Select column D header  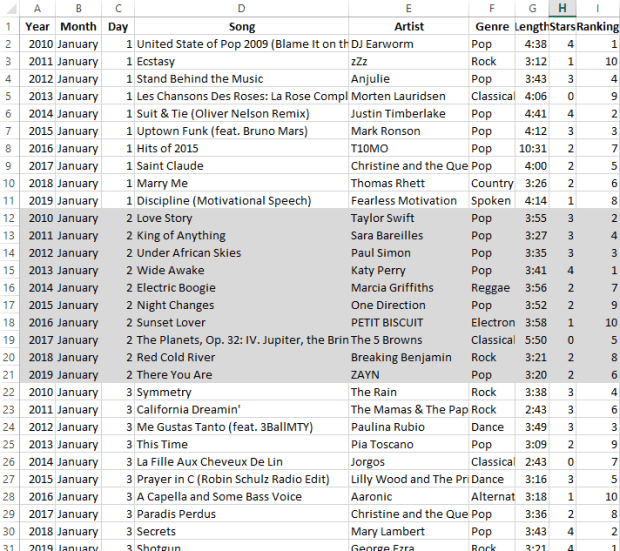[241, 9]
